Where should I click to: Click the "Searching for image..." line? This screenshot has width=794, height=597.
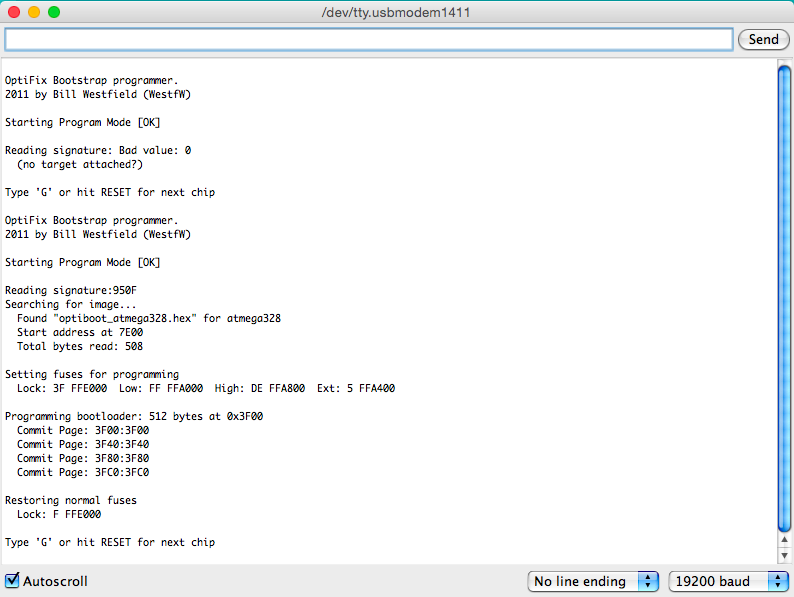pos(70,304)
